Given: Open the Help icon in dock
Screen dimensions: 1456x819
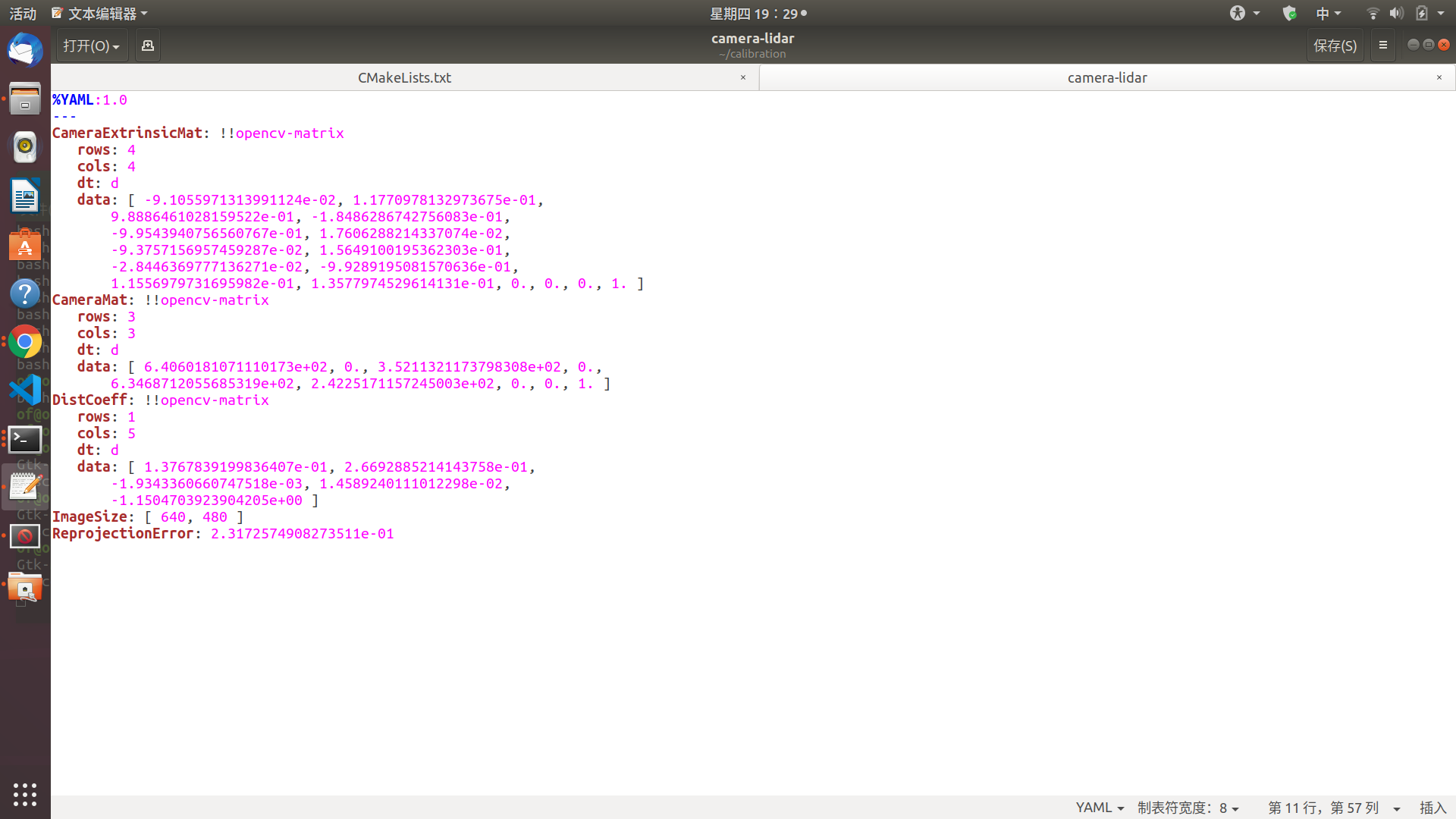Looking at the screenshot, I should click(25, 293).
